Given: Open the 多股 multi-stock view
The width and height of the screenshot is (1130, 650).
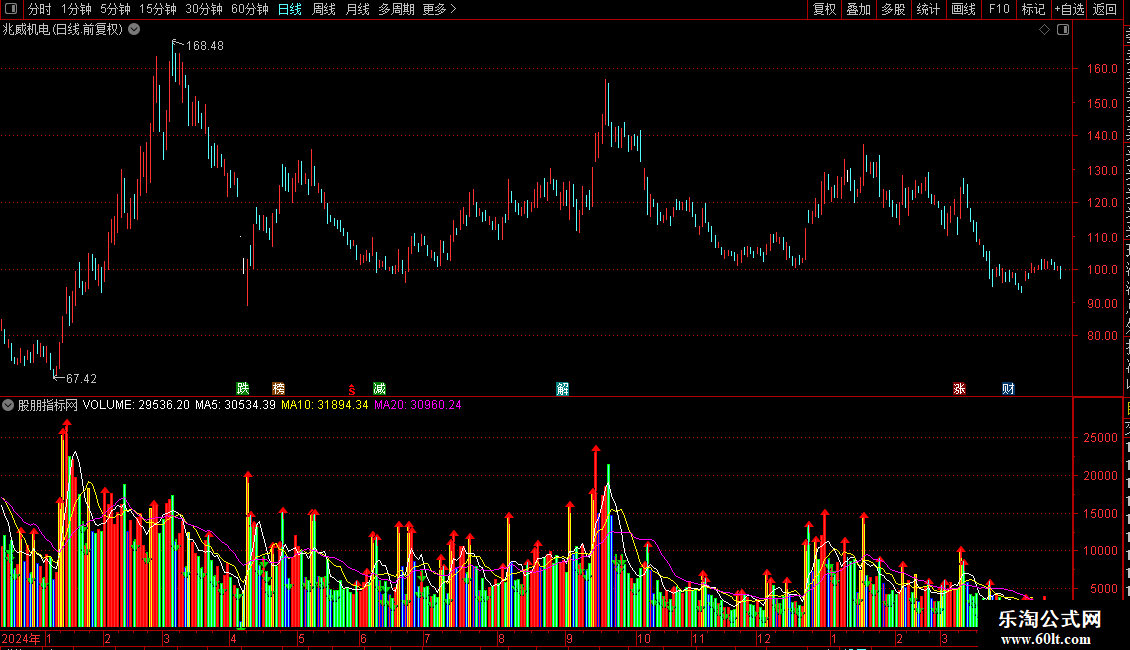Looking at the screenshot, I should point(893,9).
